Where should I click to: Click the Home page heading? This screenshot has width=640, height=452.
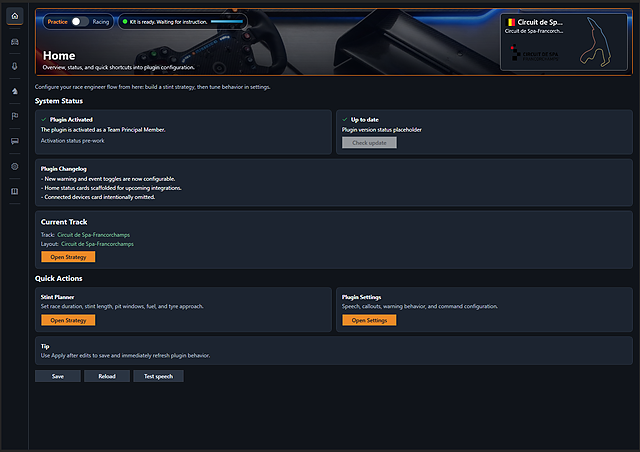tap(59, 56)
